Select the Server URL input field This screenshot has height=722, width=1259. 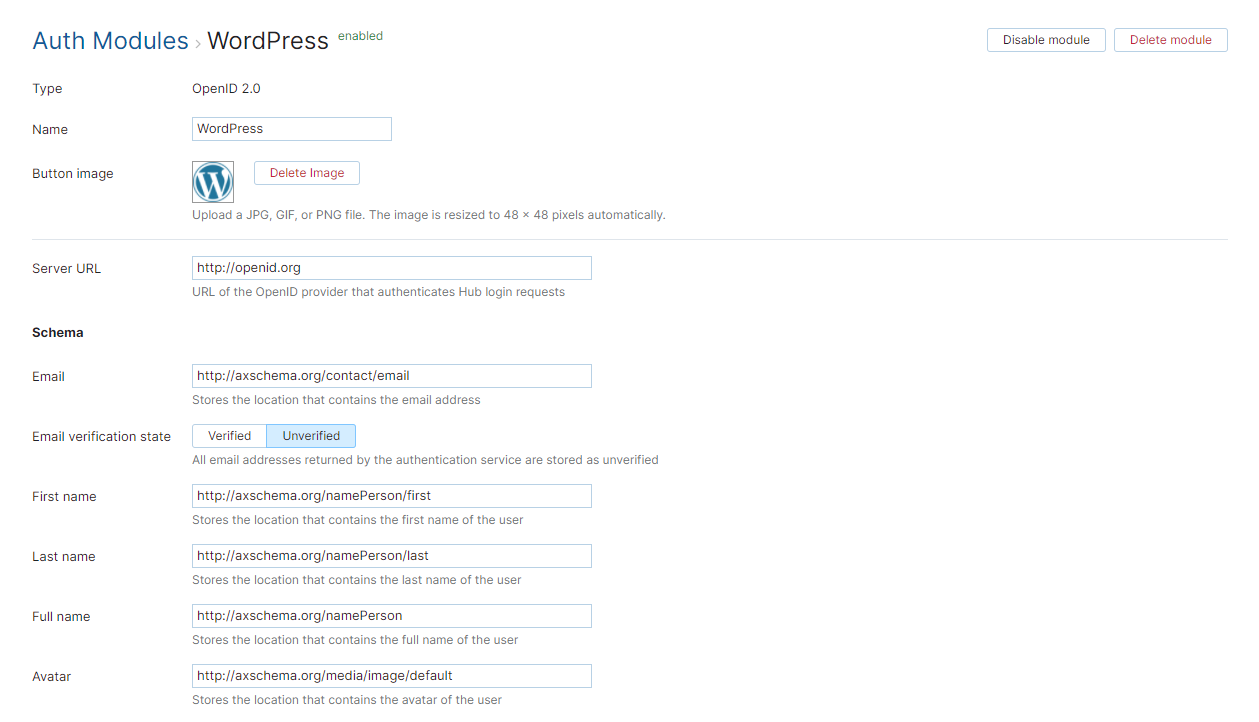(x=391, y=267)
